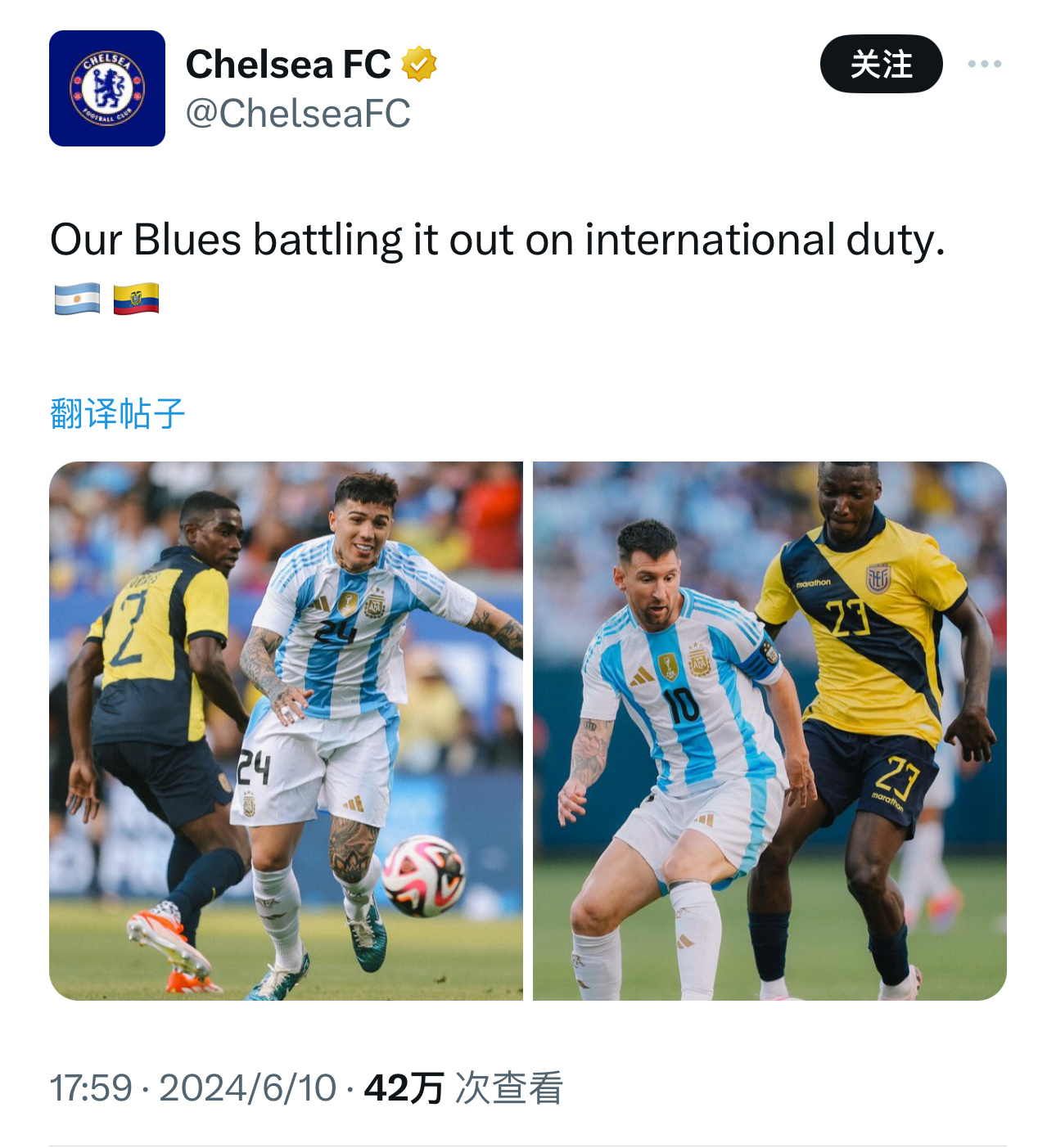This screenshot has width=1056, height=1148.
Task: Click the Ecuador flag emoji
Action: [x=136, y=299]
